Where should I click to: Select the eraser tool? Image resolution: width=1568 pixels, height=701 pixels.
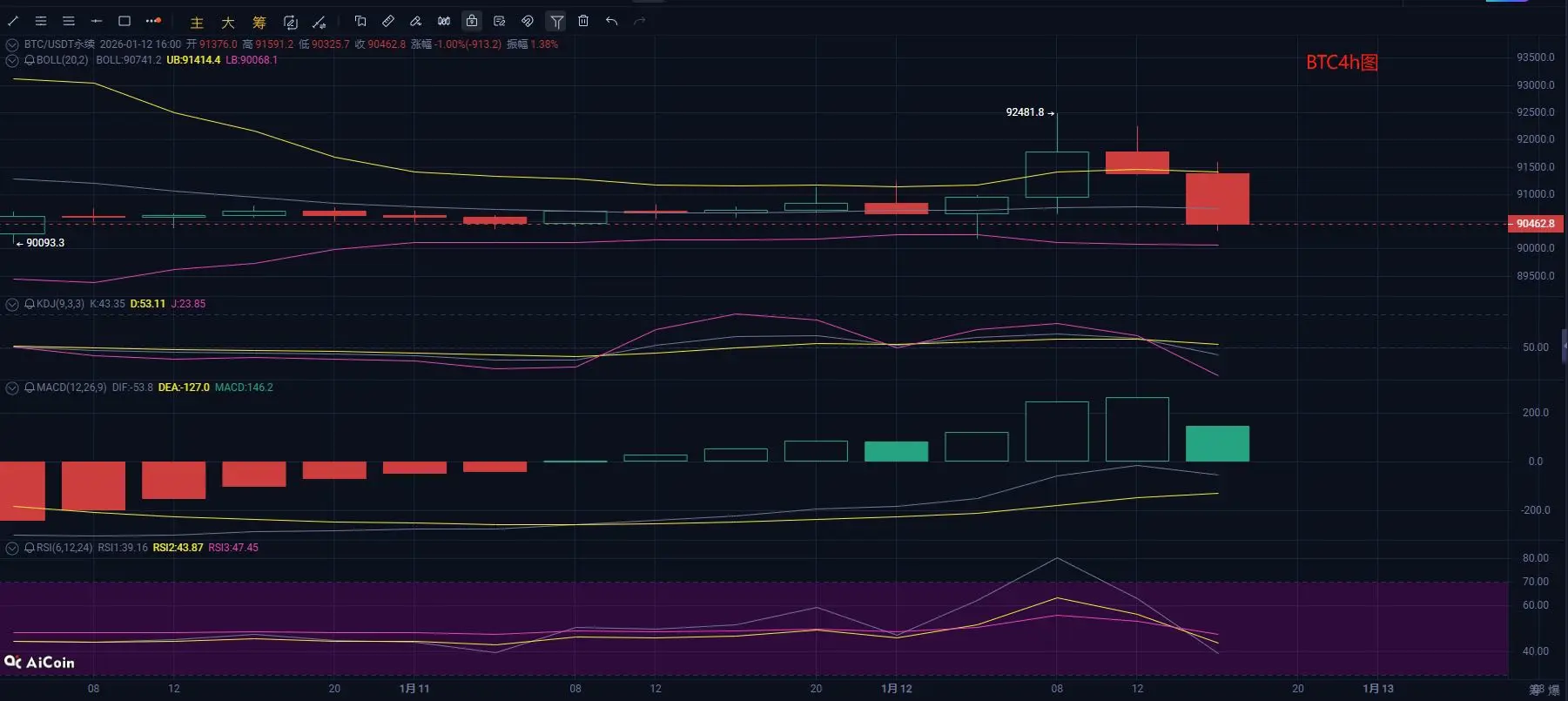point(416,21)
